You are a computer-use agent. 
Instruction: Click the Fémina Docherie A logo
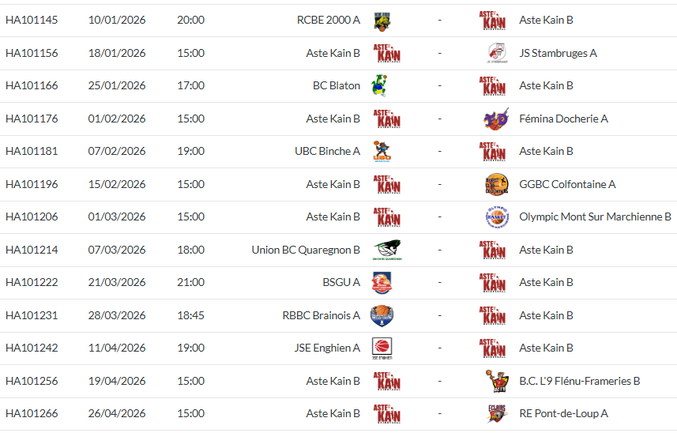click(x=496, y=119)
